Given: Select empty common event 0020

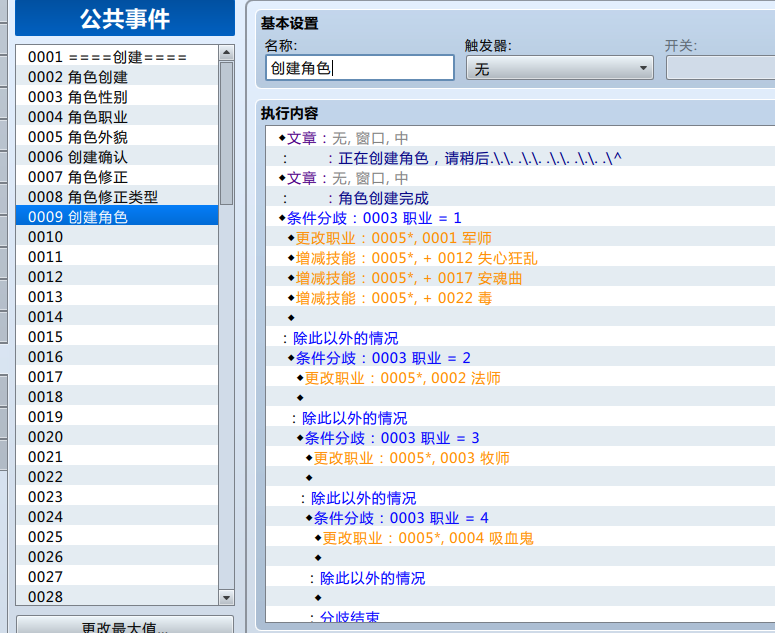Looking at the screenshot, I should 117,436.
